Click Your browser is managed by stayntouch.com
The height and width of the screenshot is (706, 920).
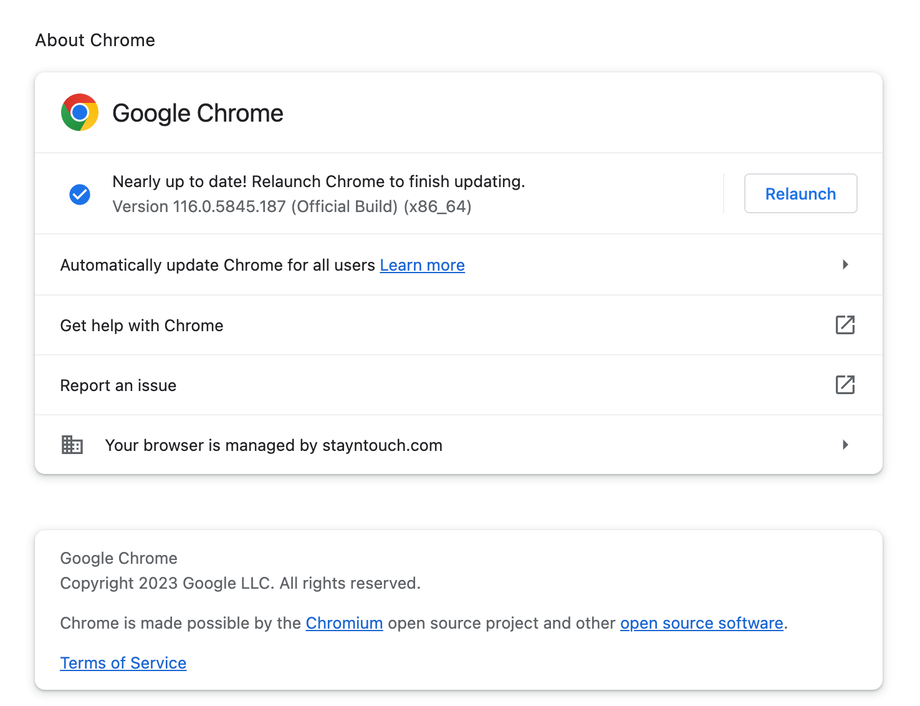click(274, 445)
